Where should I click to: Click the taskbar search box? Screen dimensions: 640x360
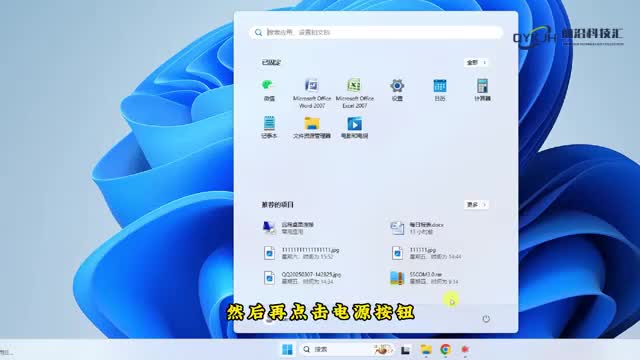[347, 349]
